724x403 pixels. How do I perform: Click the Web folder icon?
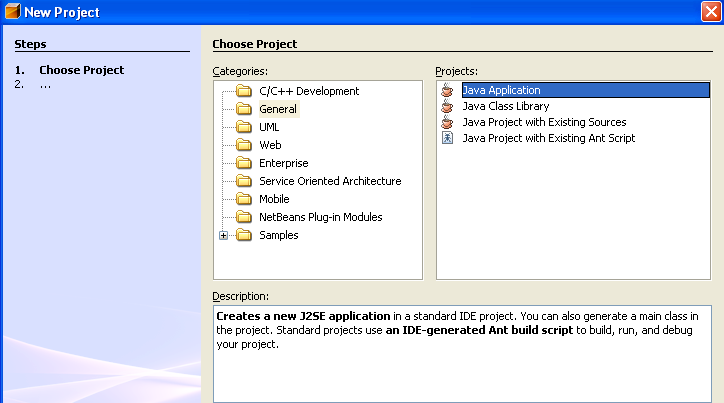(244, 145)
